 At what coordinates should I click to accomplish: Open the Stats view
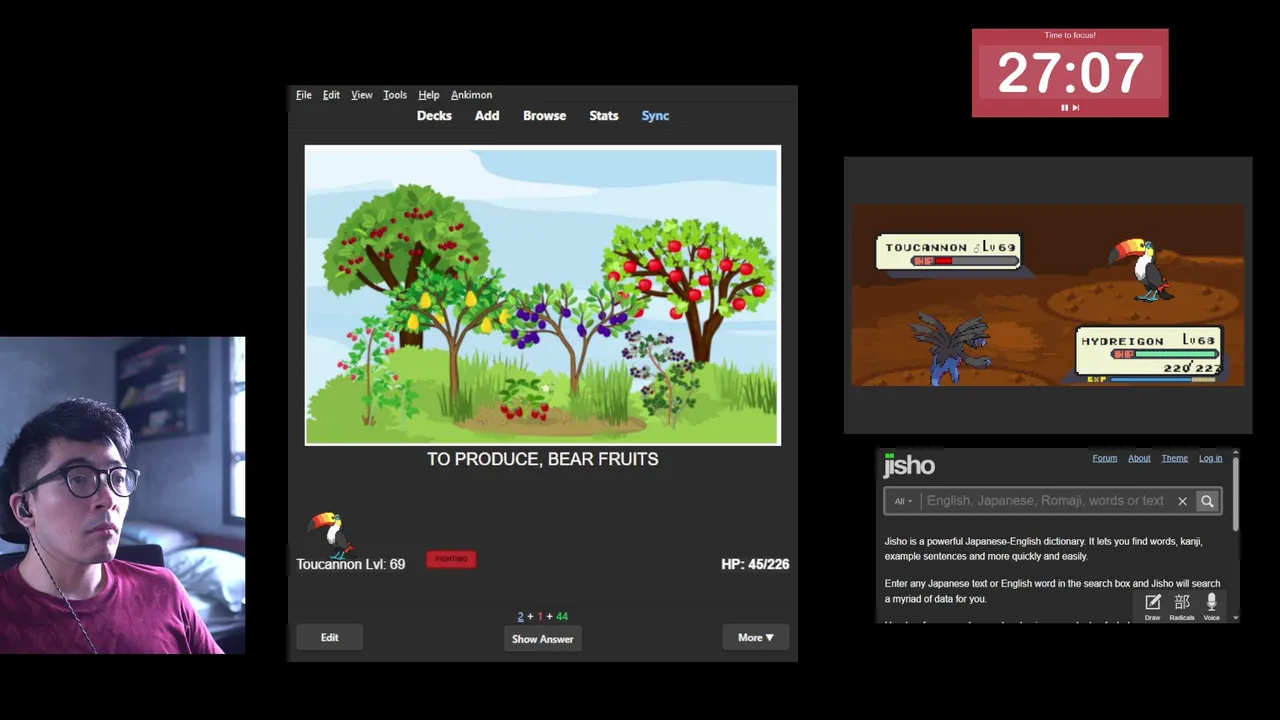coord(604,116)
